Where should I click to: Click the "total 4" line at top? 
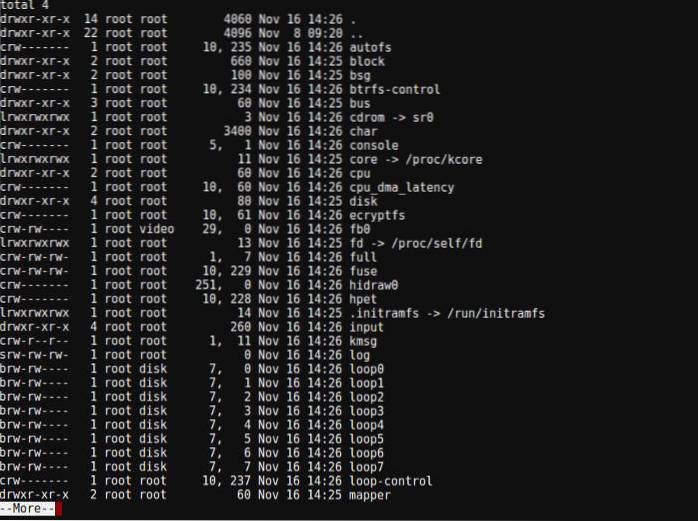click(x=25, y=5)
